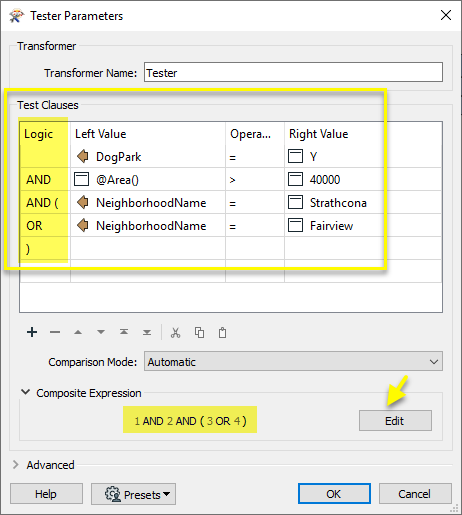This screenshot has width=462, height=515.
Task: Confirm dialog with OK button
Action: point(334,494)
